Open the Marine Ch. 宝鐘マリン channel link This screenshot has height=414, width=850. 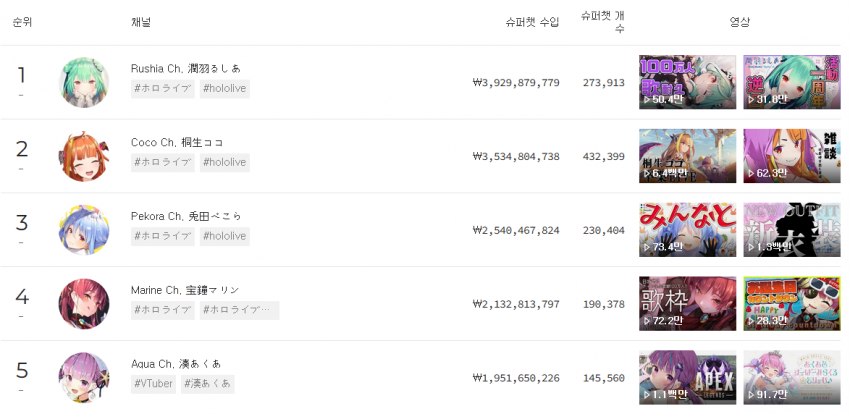click(185, 290)
